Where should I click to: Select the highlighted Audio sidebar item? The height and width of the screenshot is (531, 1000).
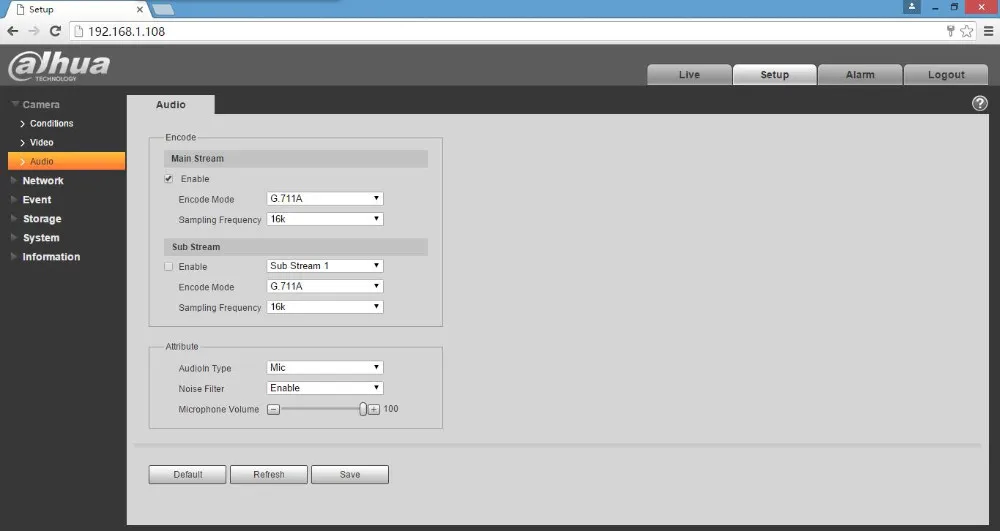pyautogui.click(x=66, y=161)
